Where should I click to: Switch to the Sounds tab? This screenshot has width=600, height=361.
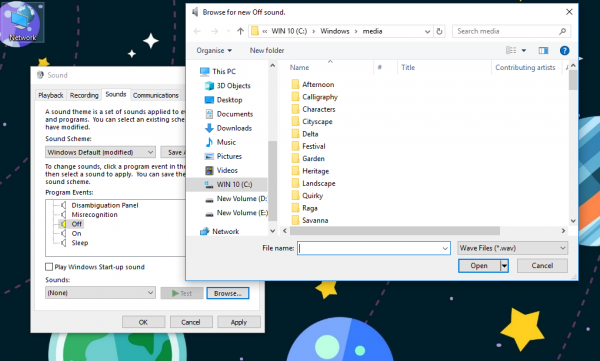pos(116,94)
